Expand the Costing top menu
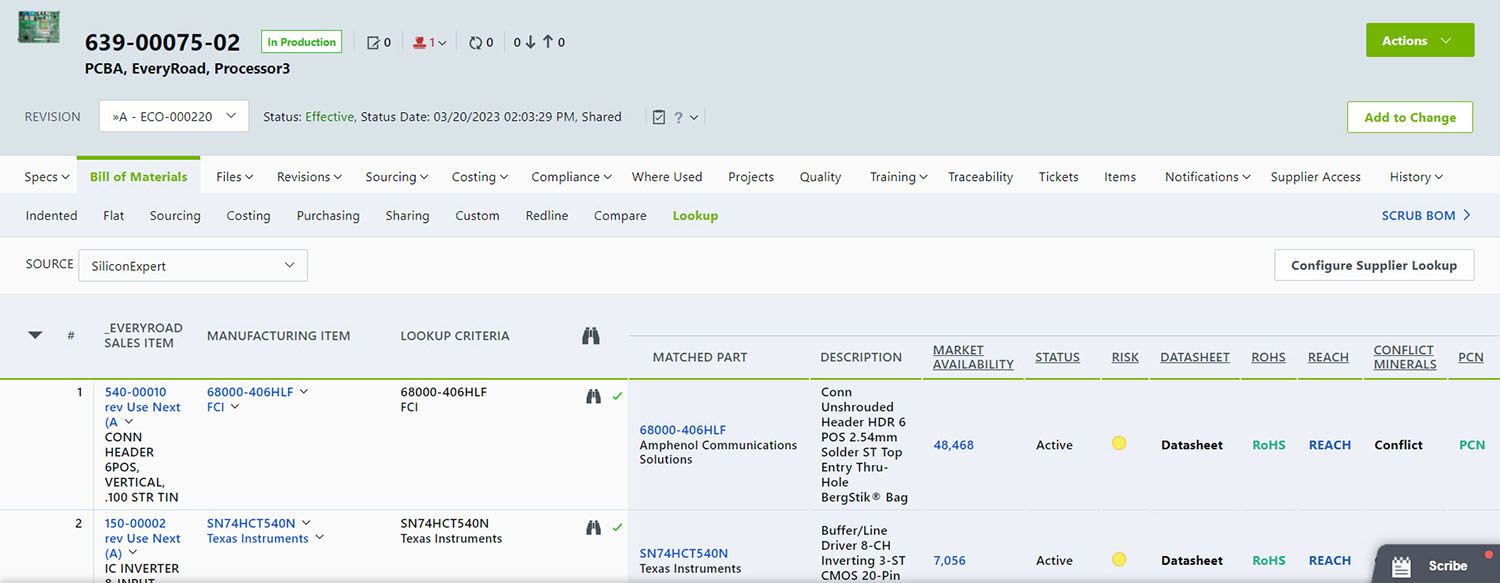 pyautogui.click(x=480, y=177)
